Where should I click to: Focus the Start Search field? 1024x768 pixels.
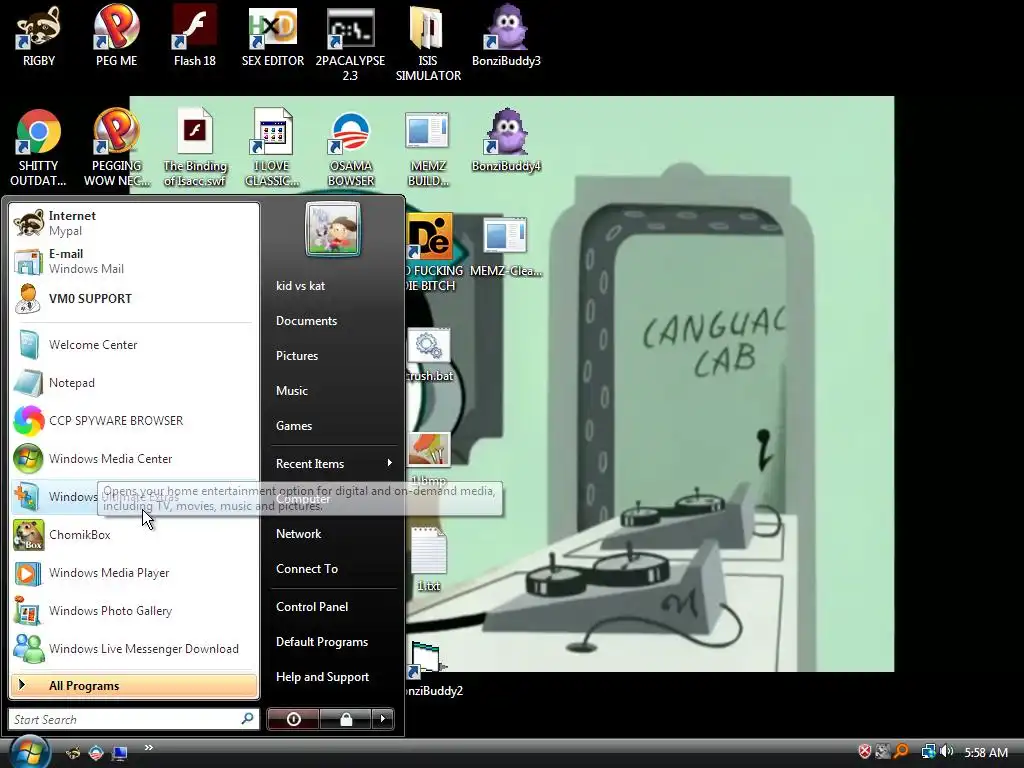tap(133, 719)
